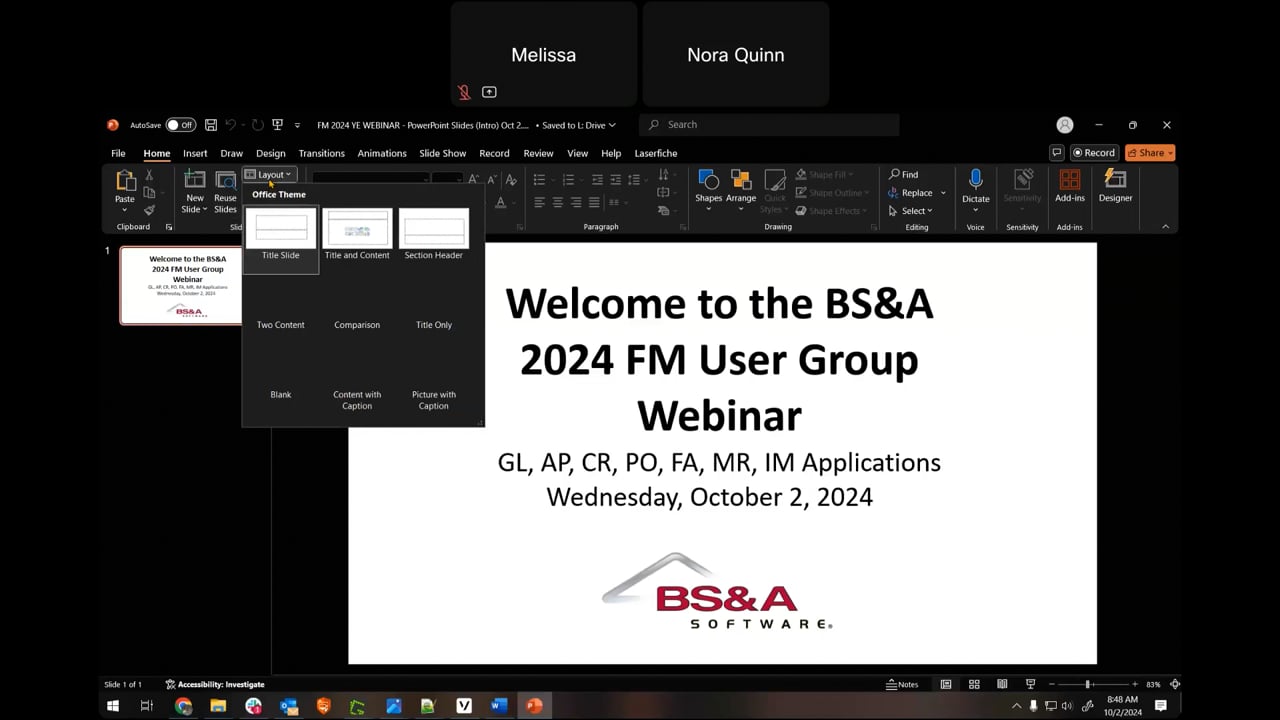This screenshot has height=720, width=1280.
Task: Open Word from the taskbar
Action: [499, 706]
